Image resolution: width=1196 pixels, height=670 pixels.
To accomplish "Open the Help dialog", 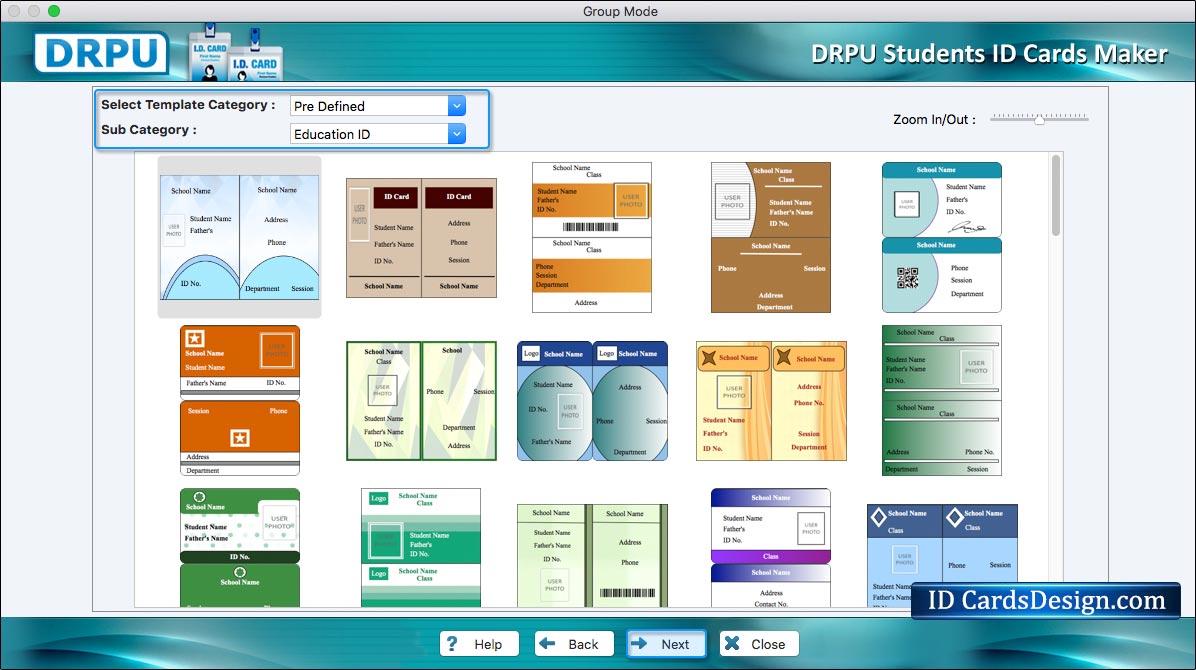I will pyautogui.click(x=479, y=644).
